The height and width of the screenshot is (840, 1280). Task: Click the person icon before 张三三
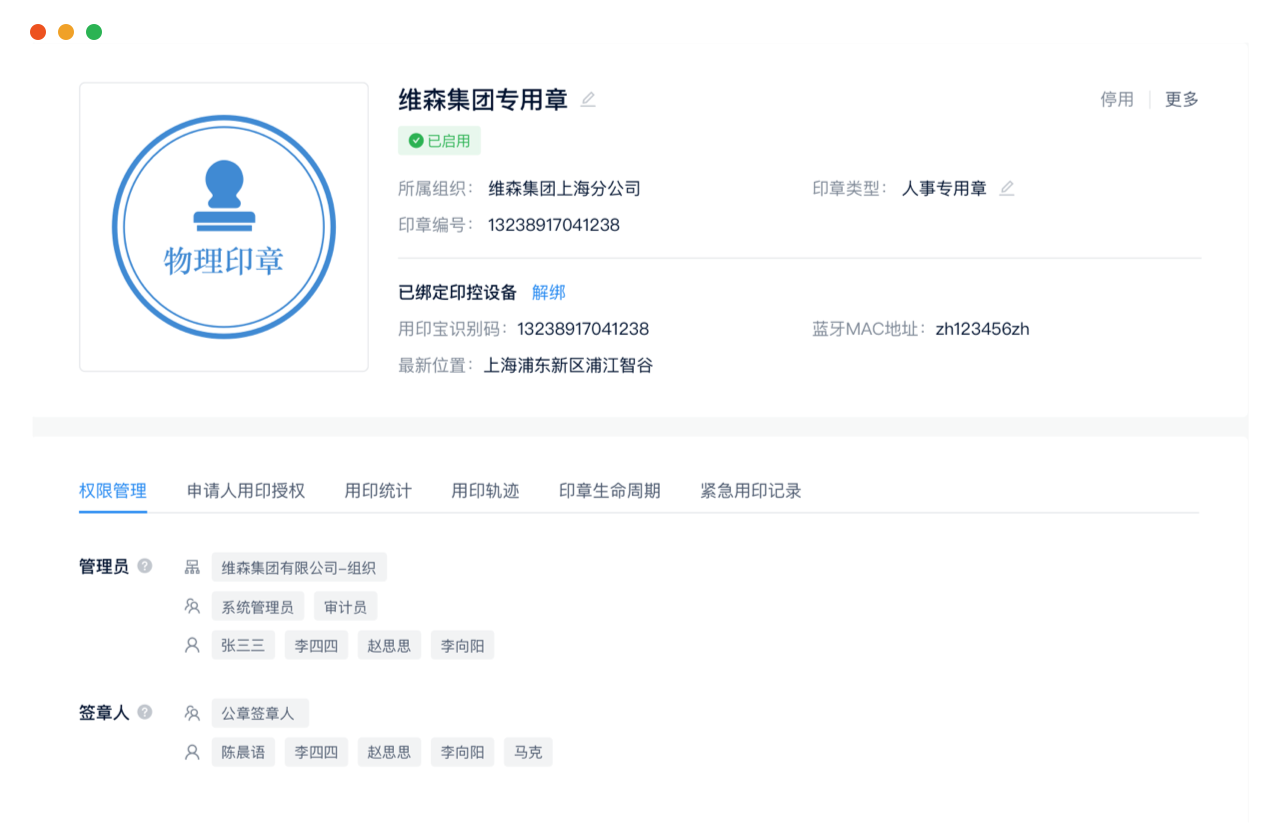point(192,644)
